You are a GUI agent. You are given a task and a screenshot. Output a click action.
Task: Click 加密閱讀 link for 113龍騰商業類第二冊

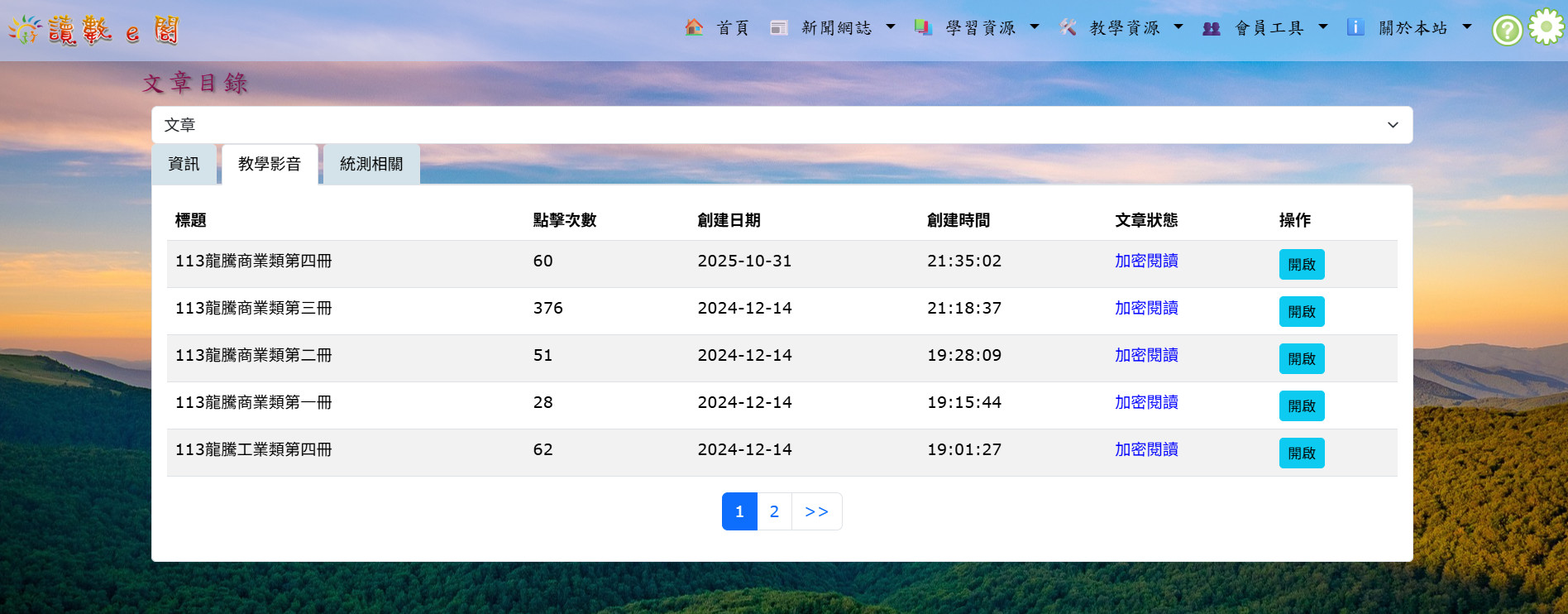coord(1146,355)
